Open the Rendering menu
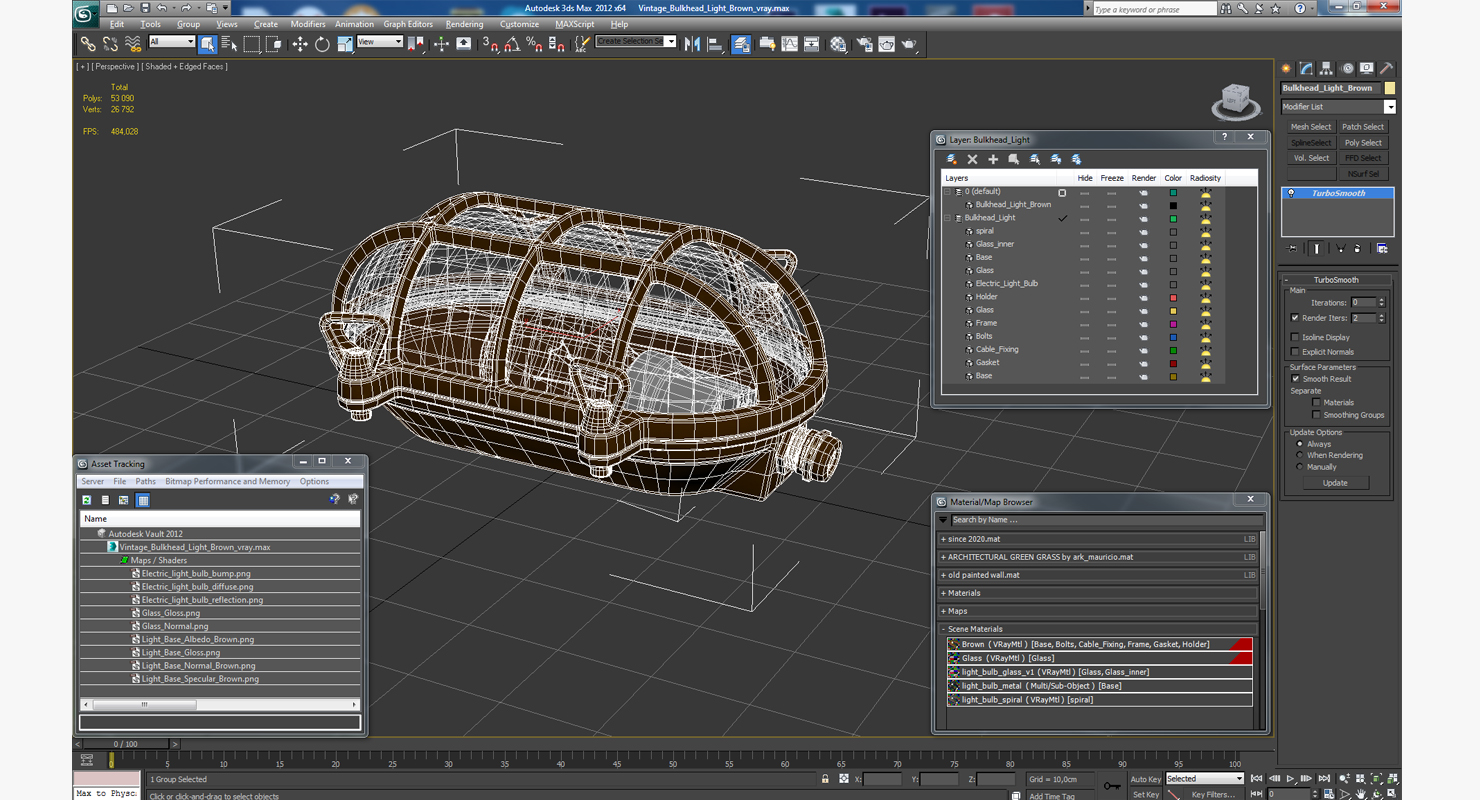1480x800 pixels. pyautogui.click(x=464, y=24)
